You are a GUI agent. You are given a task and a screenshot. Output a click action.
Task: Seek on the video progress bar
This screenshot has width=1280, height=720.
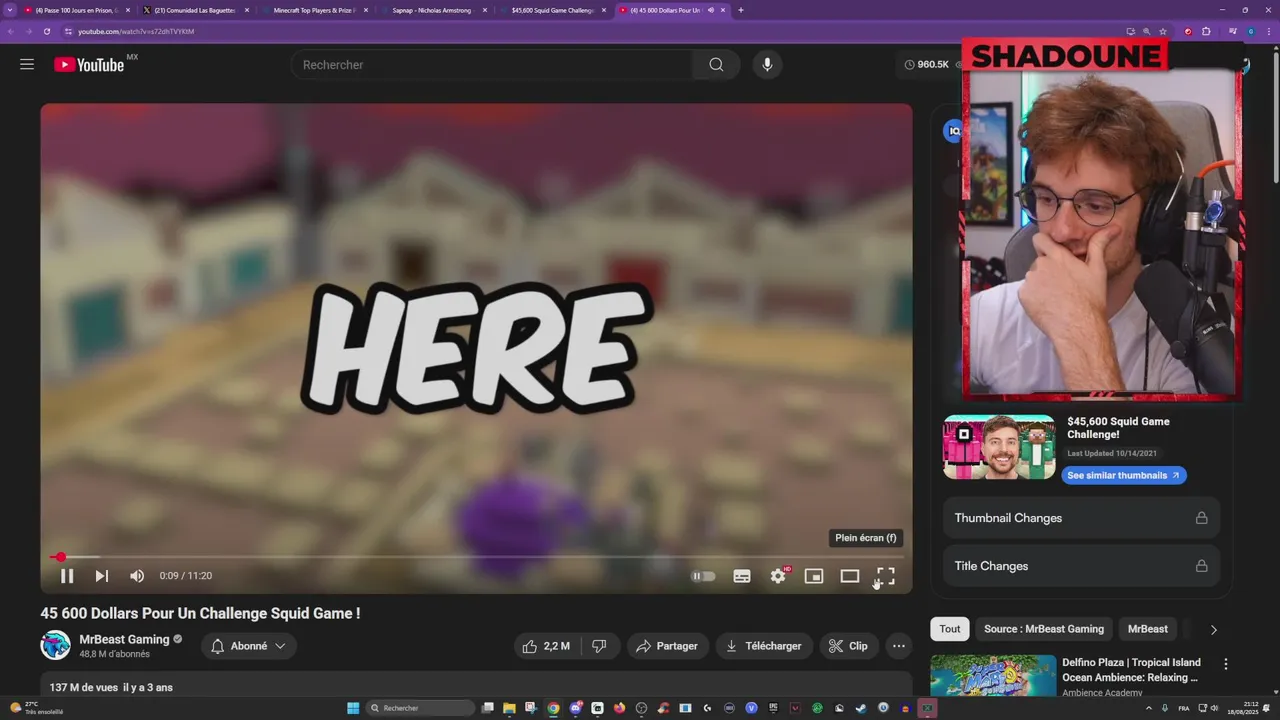tap(476, 557)
